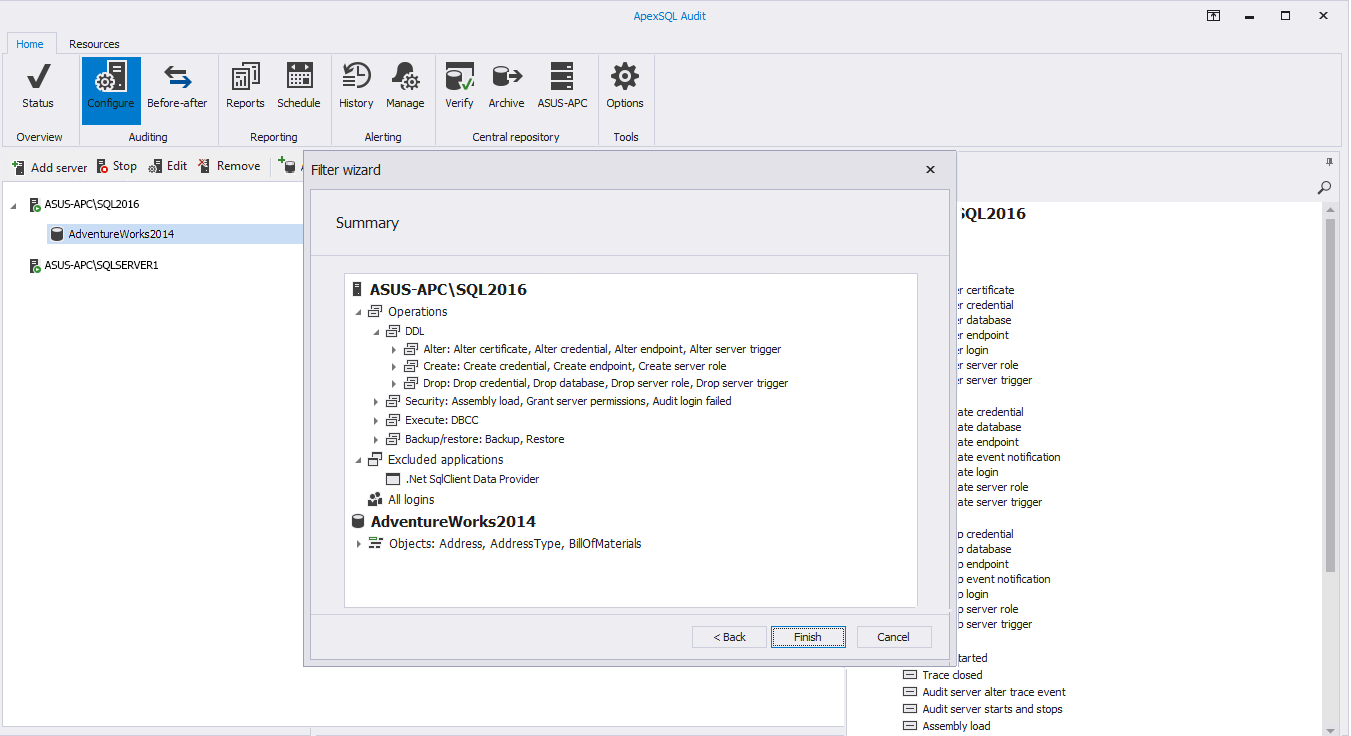The height and width of the screenshot is (736, 1351).
Task: Click Assembly load in right panel
Action: (x=956, y=726)
